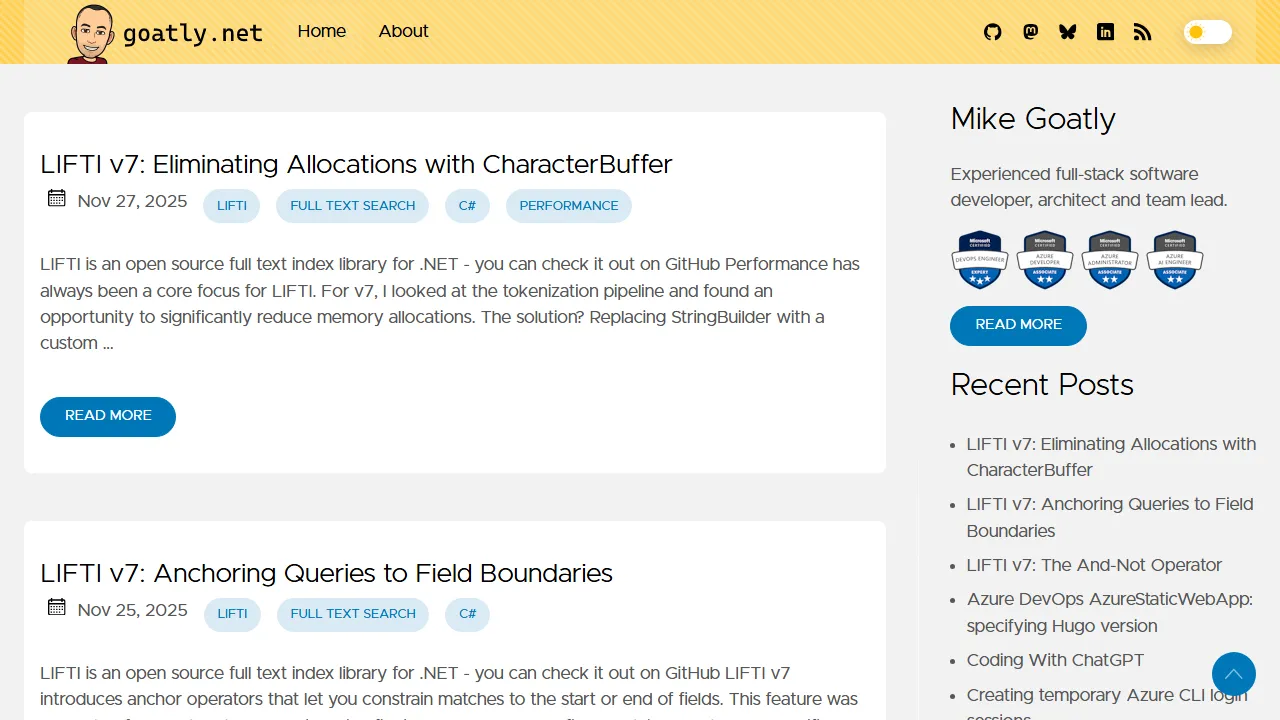The height and width of the screenshot is (720, 1280).
Task: Click the DevOps Engineer Expert badge
Action: click(x=979, y=260)
